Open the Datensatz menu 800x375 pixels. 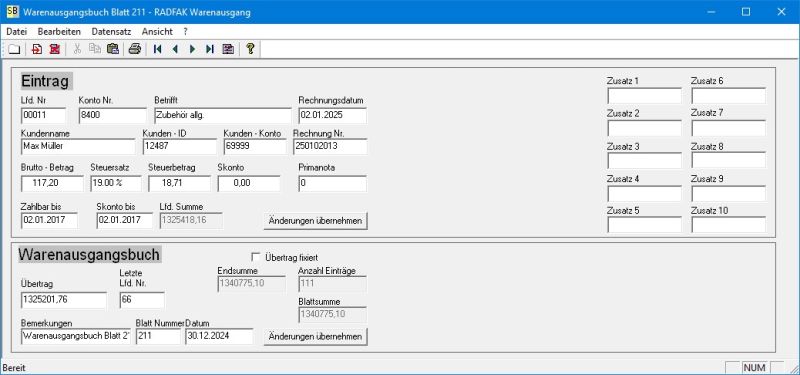[x=111, y=32]
